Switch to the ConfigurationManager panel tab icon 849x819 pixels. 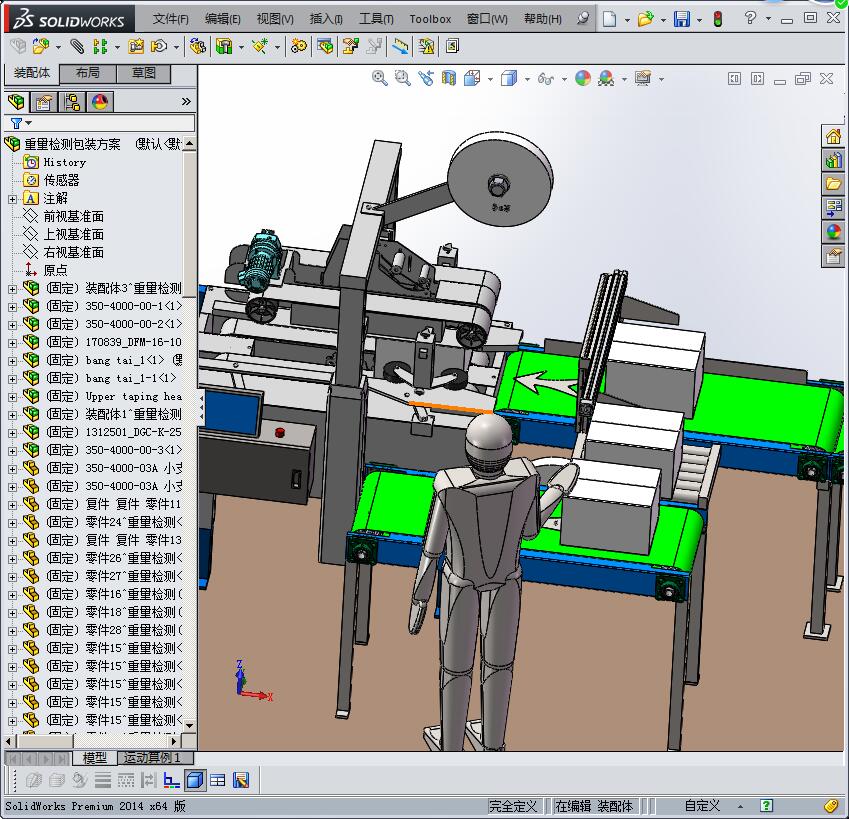tap(71, 102)
